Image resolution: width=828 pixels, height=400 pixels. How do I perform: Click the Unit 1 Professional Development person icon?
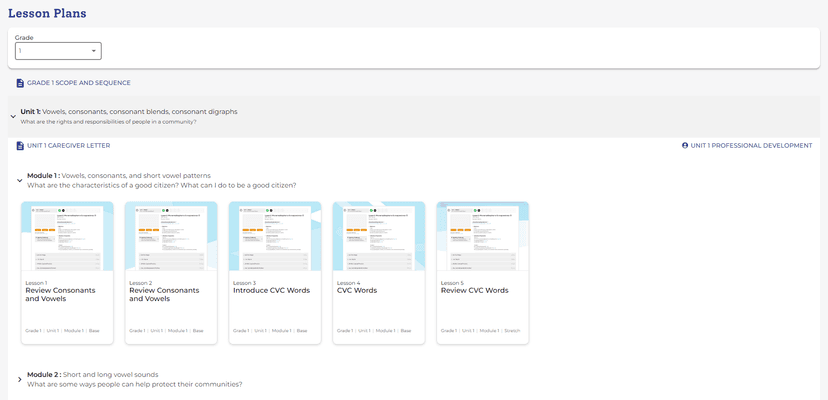point(685,146)
